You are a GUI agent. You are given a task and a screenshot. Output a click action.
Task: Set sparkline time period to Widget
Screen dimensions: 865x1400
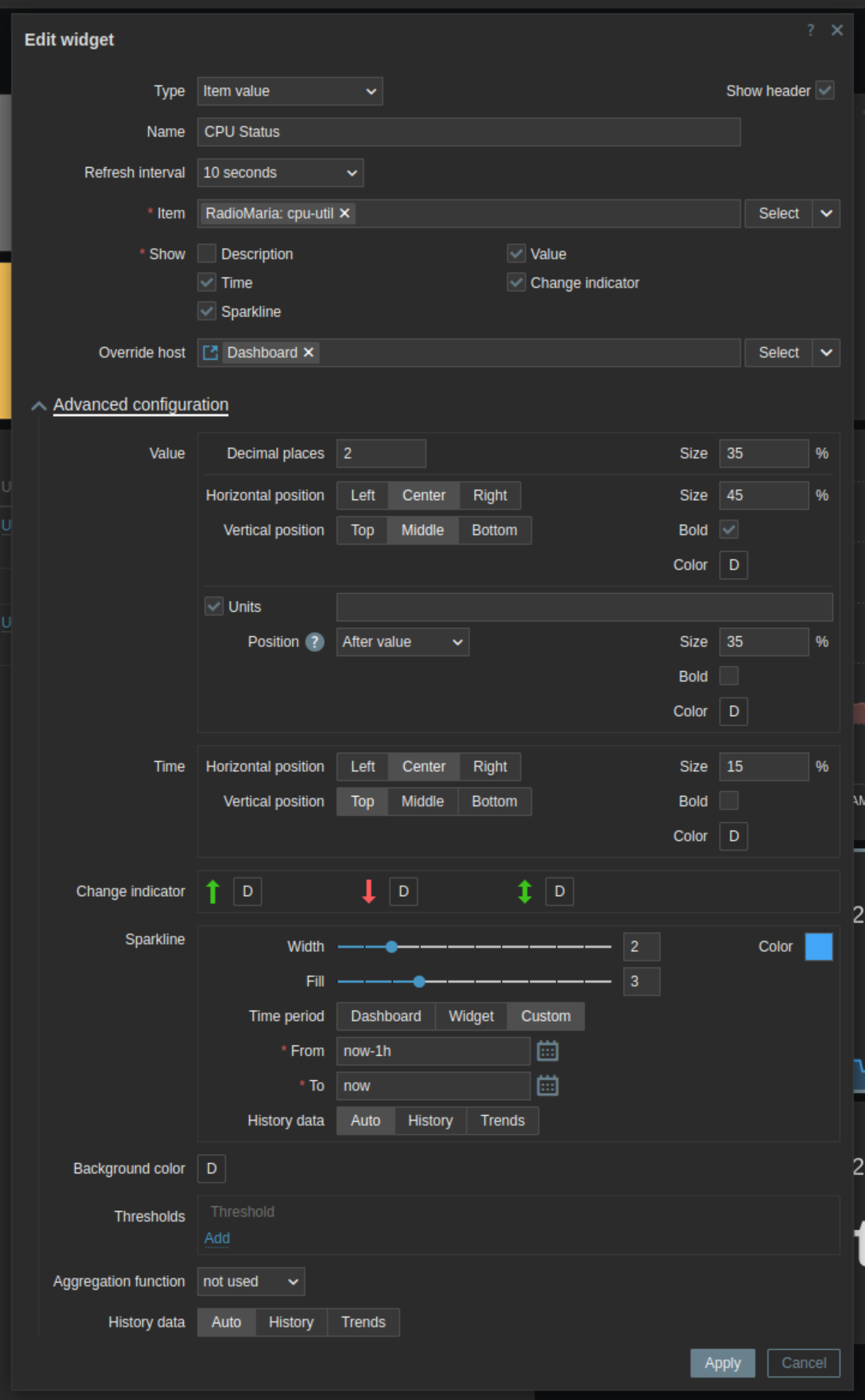pyautogui.click(x=471, y=1016)
